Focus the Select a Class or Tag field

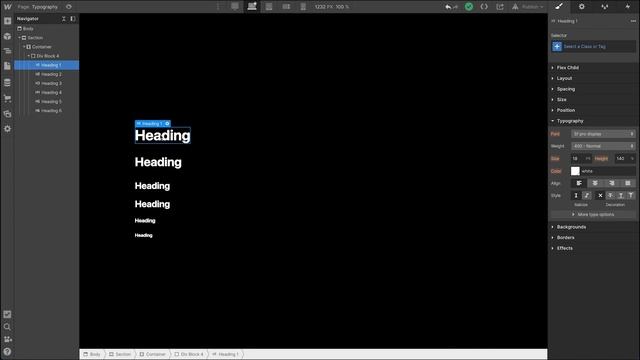point(598,47)
